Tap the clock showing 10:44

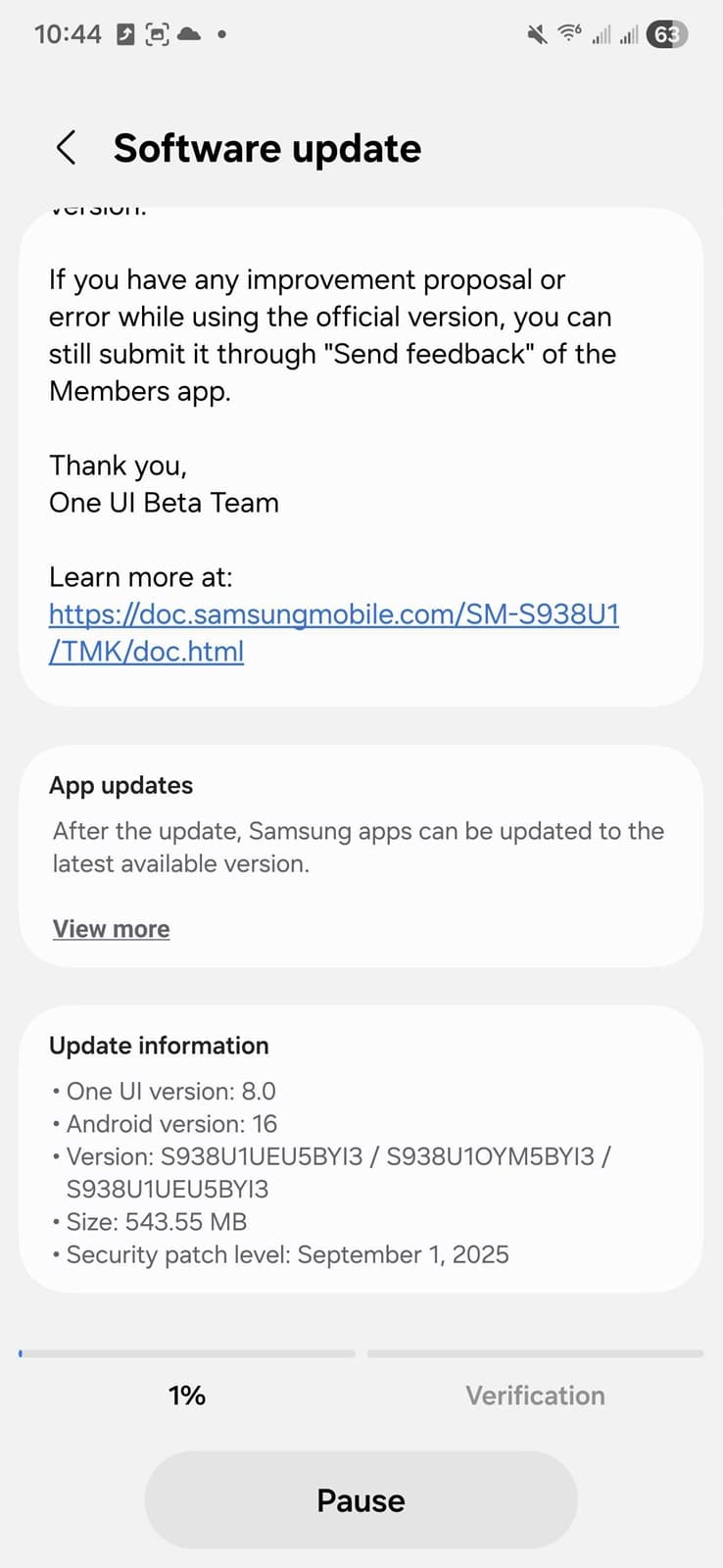pos(68,34)
